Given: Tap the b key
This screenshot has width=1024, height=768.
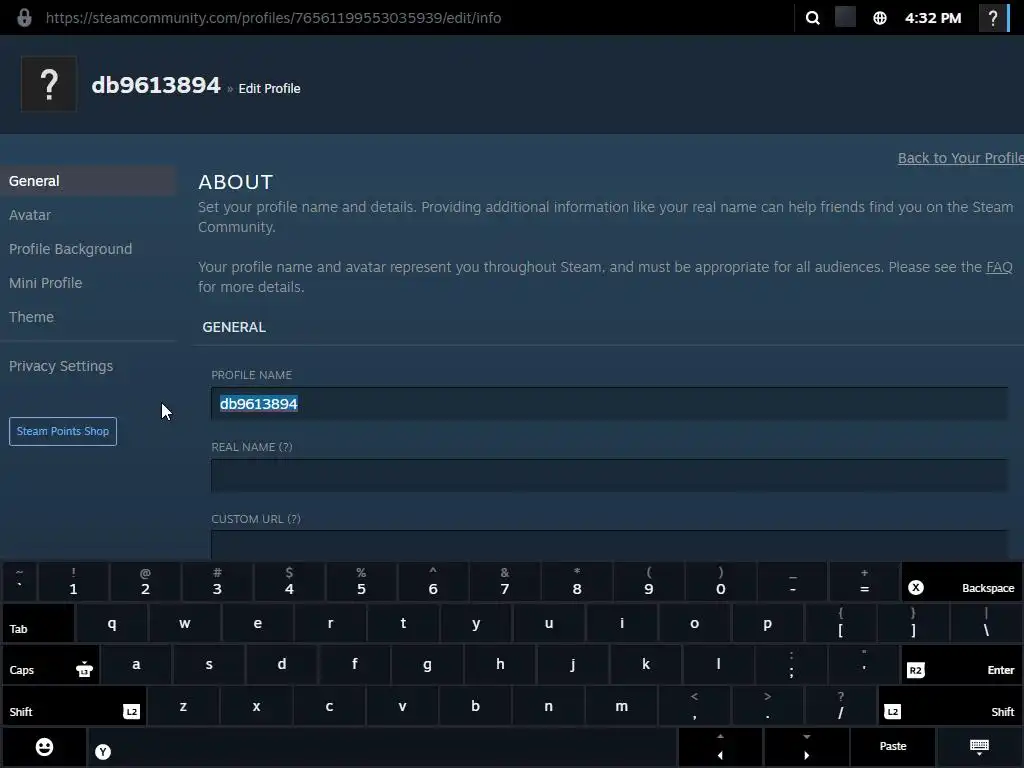Looking at the screenshot, I should click(x=475, y=706).
